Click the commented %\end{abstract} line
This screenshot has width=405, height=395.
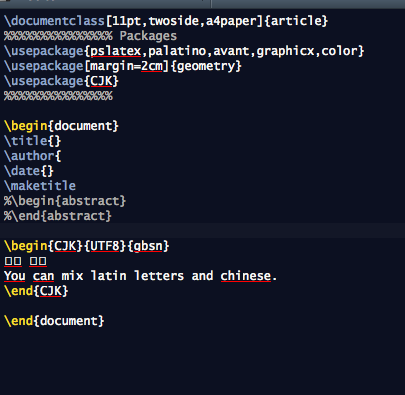click(x=58, y=216)
